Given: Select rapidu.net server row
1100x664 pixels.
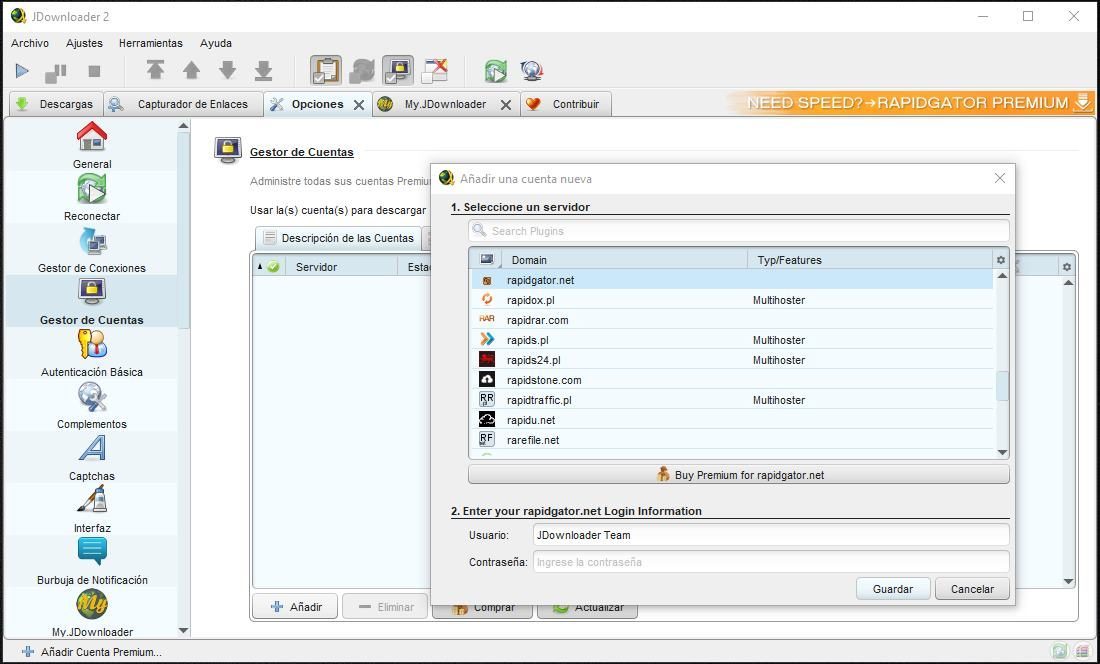Looking at the screenshot, I should click(x=732, y=420).
